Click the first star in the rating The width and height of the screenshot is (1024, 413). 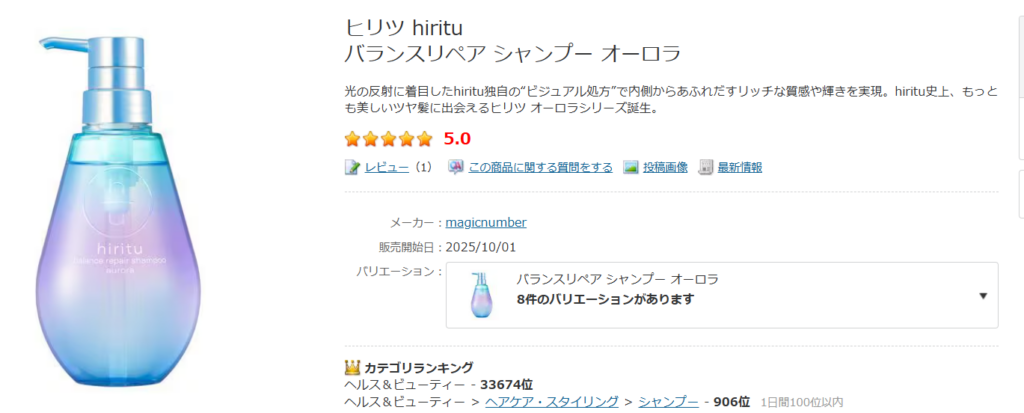point(353,139)
